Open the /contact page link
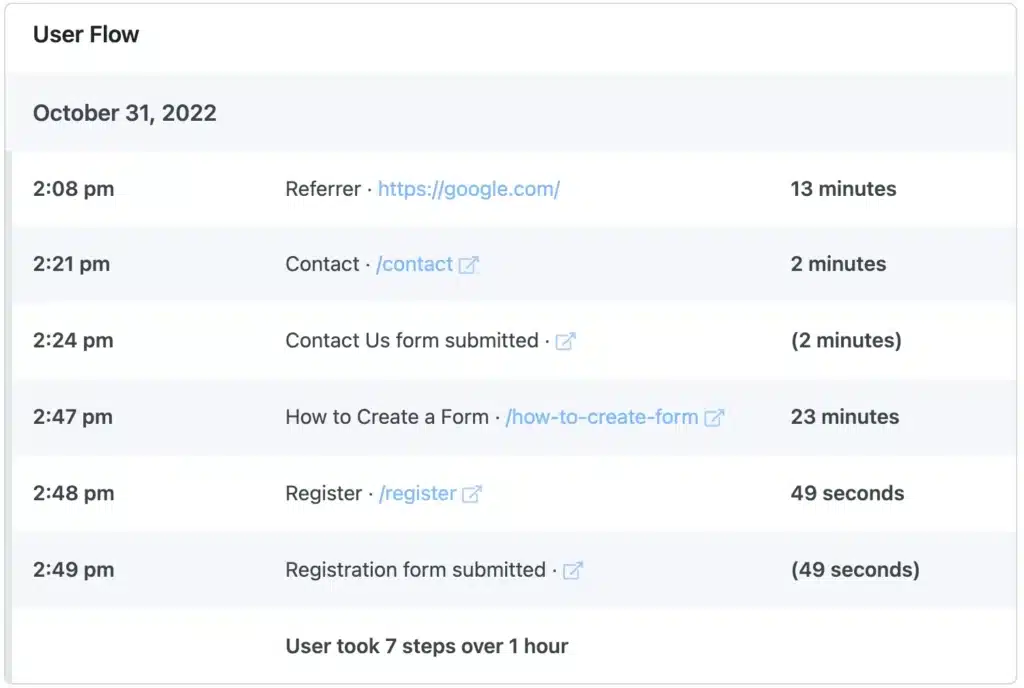This screenshot has height=688, width=1024. coord(415,264)
